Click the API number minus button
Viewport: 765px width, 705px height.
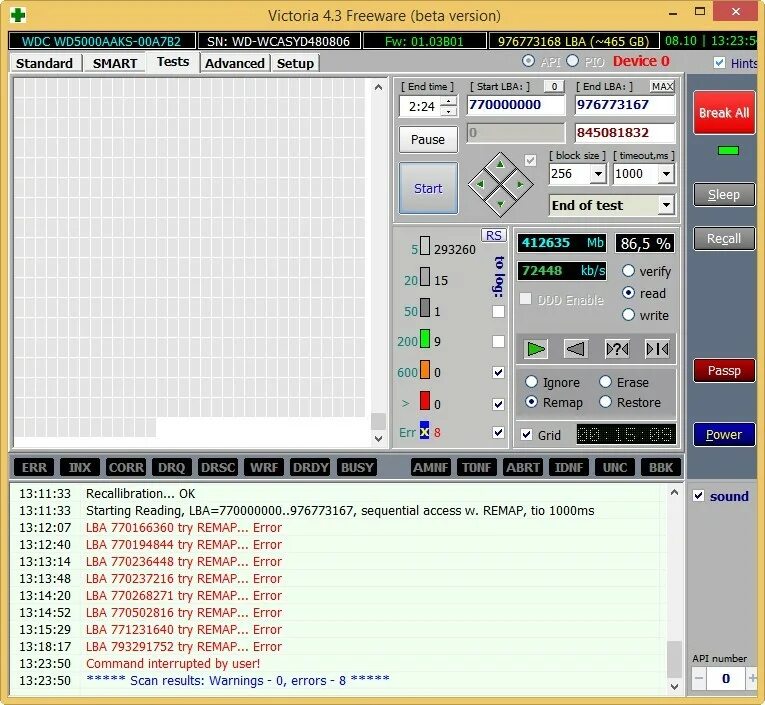tap(699, 678)
